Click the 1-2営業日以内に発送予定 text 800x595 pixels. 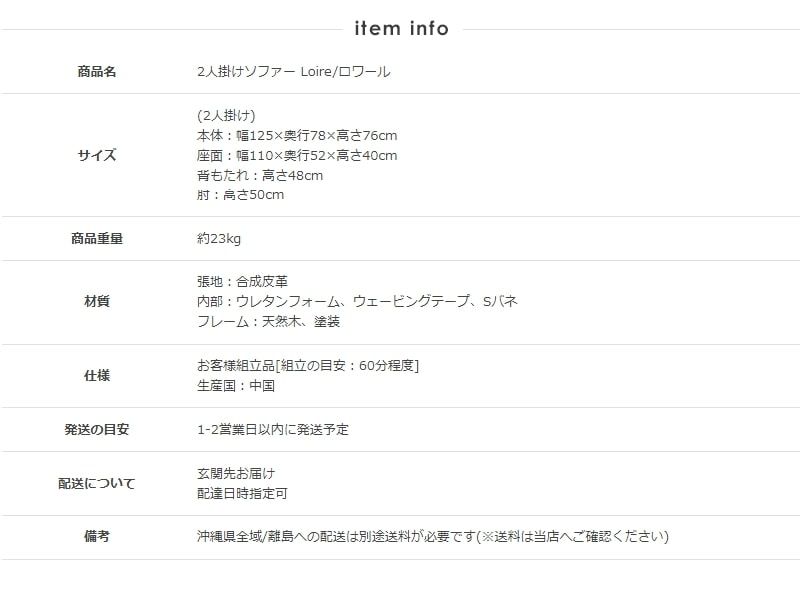273,430
